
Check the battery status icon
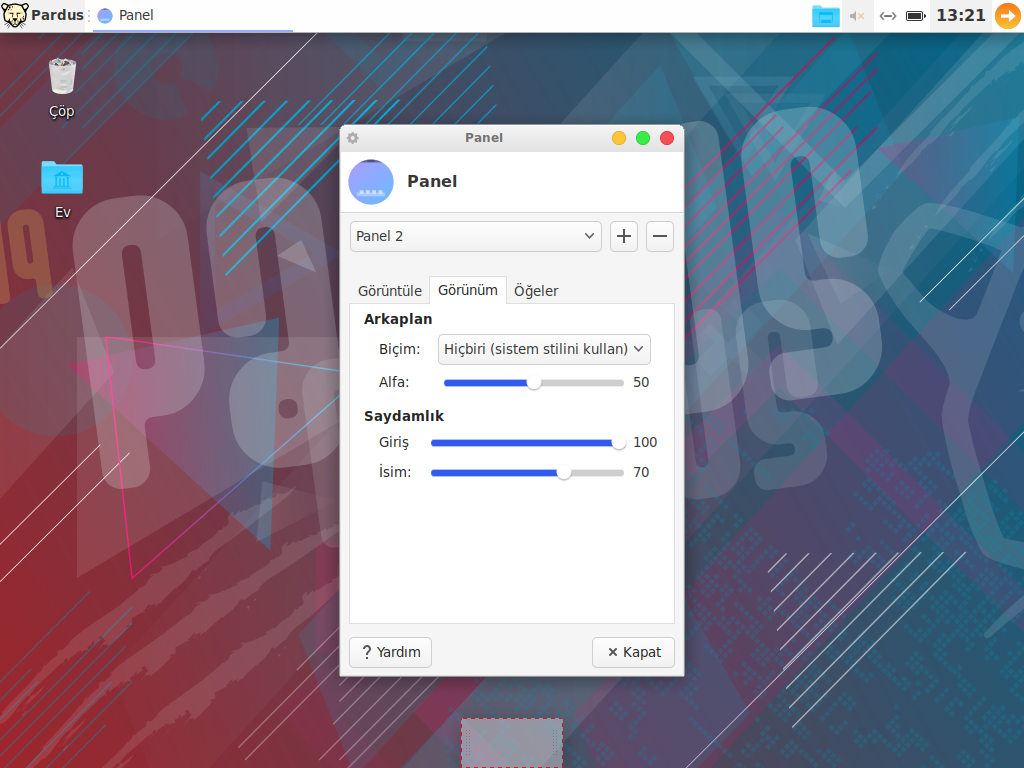click(916, 16)
